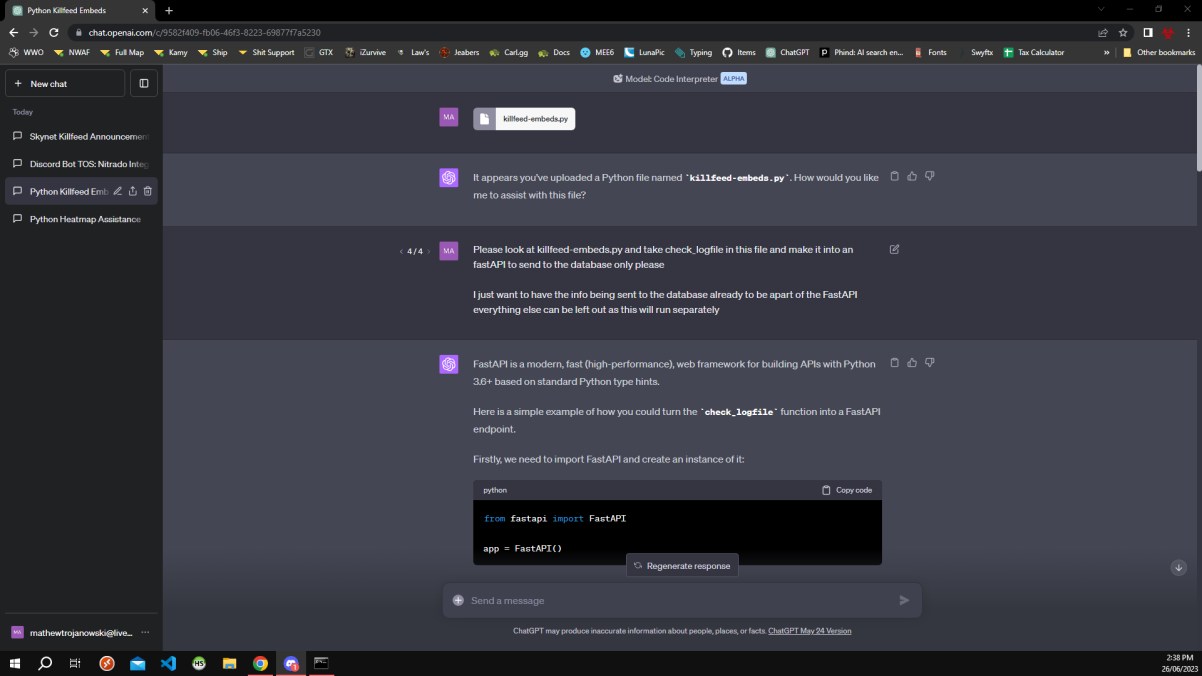Image resolution: width=1202 pixels, height=676 pixels.
Task: Click the page vertical scrollbar
Action: pyautogui.click(x=1198, y=120)
